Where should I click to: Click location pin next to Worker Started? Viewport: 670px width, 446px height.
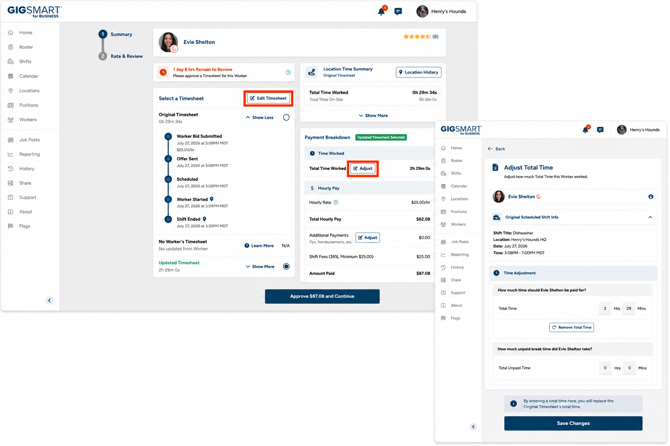point(212,199)
